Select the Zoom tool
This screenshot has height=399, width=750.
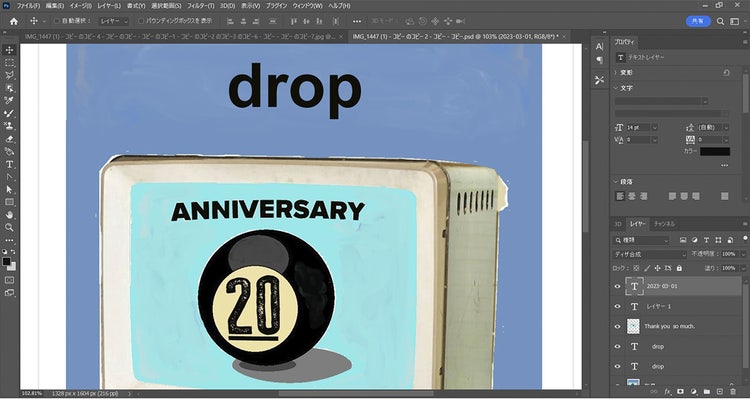[9, 227]
